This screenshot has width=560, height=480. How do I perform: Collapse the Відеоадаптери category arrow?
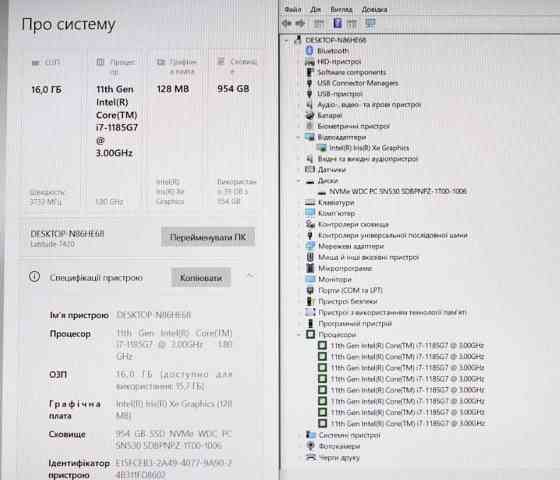(298, 137)
